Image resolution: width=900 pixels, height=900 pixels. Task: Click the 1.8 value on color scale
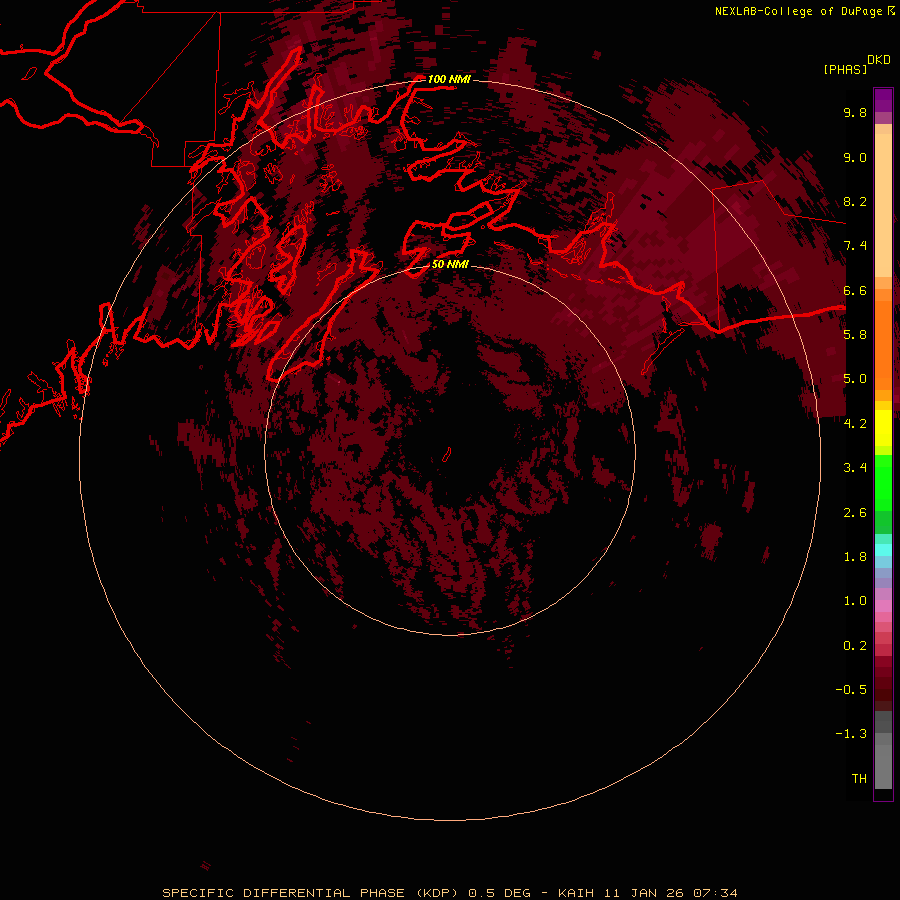855,557
